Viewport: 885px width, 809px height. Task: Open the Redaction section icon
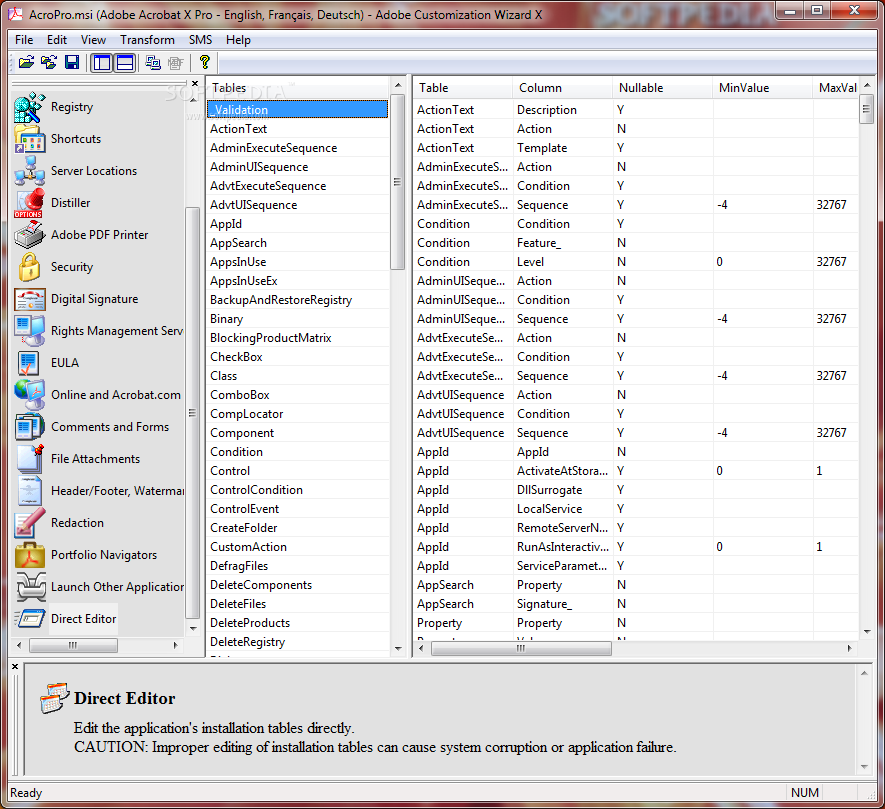point(29,523)
